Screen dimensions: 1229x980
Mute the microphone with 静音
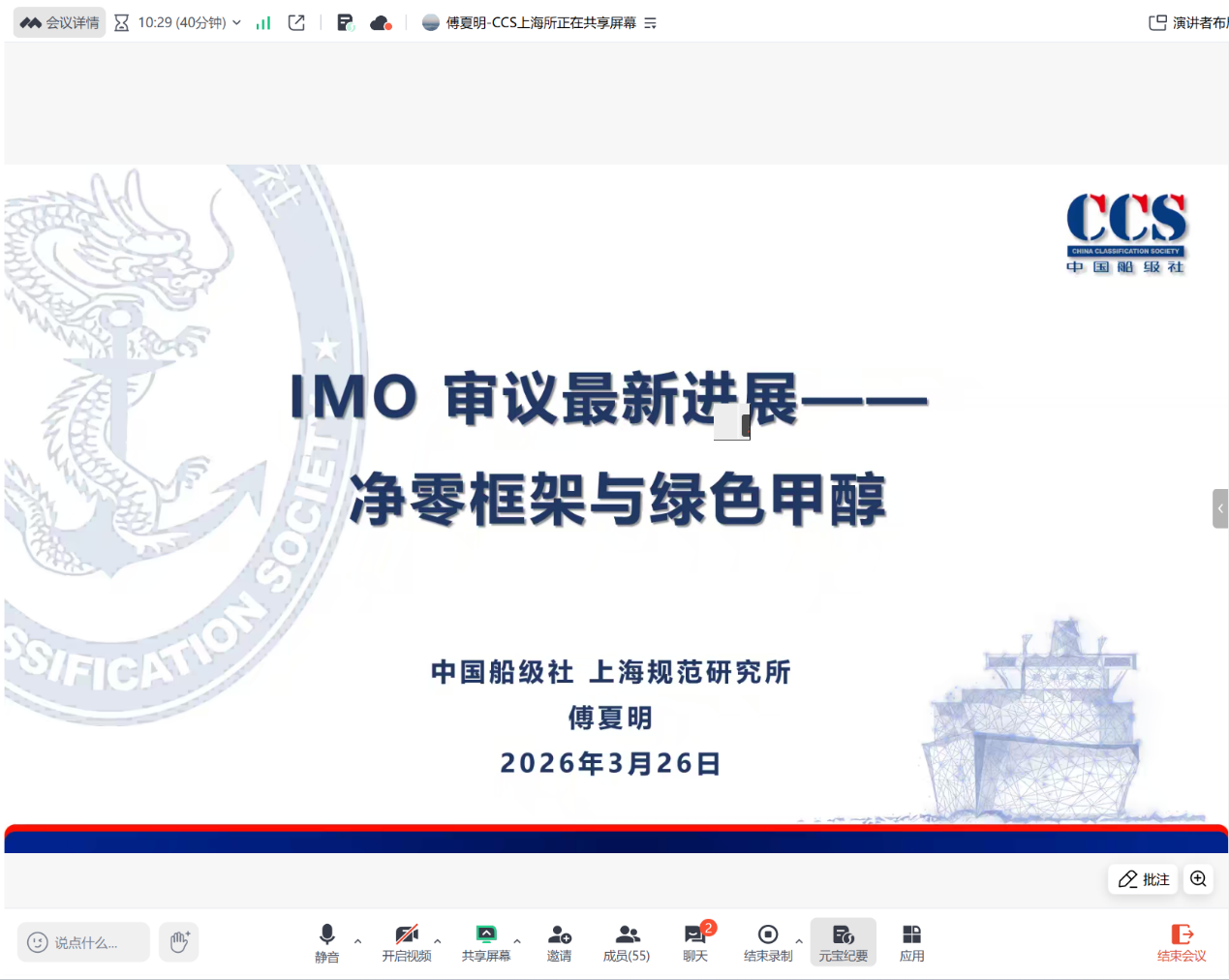(327, 942)
